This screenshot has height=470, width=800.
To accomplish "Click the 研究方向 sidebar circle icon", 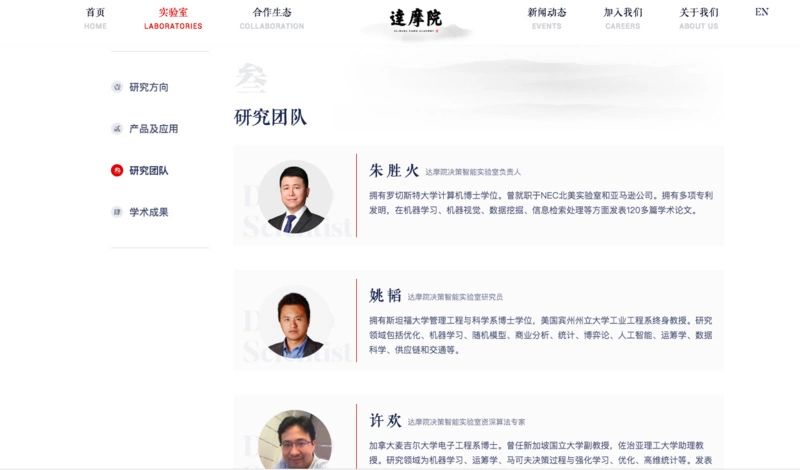I will pyautogui.click(x=117, y=87).
